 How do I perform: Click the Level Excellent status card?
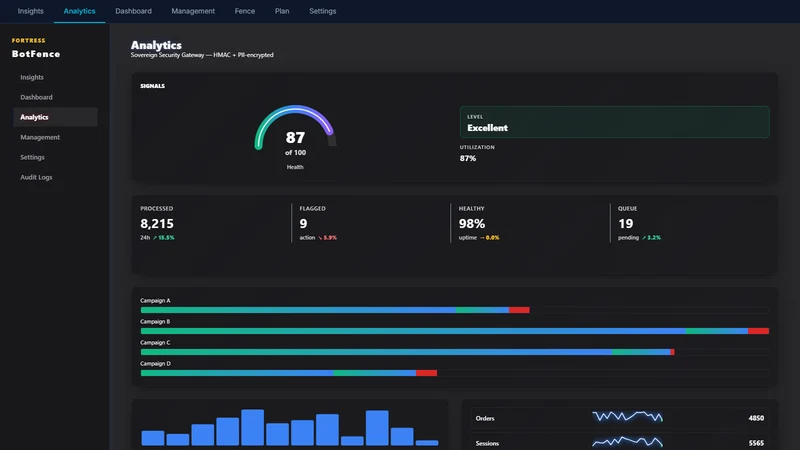tap(614, 122)
